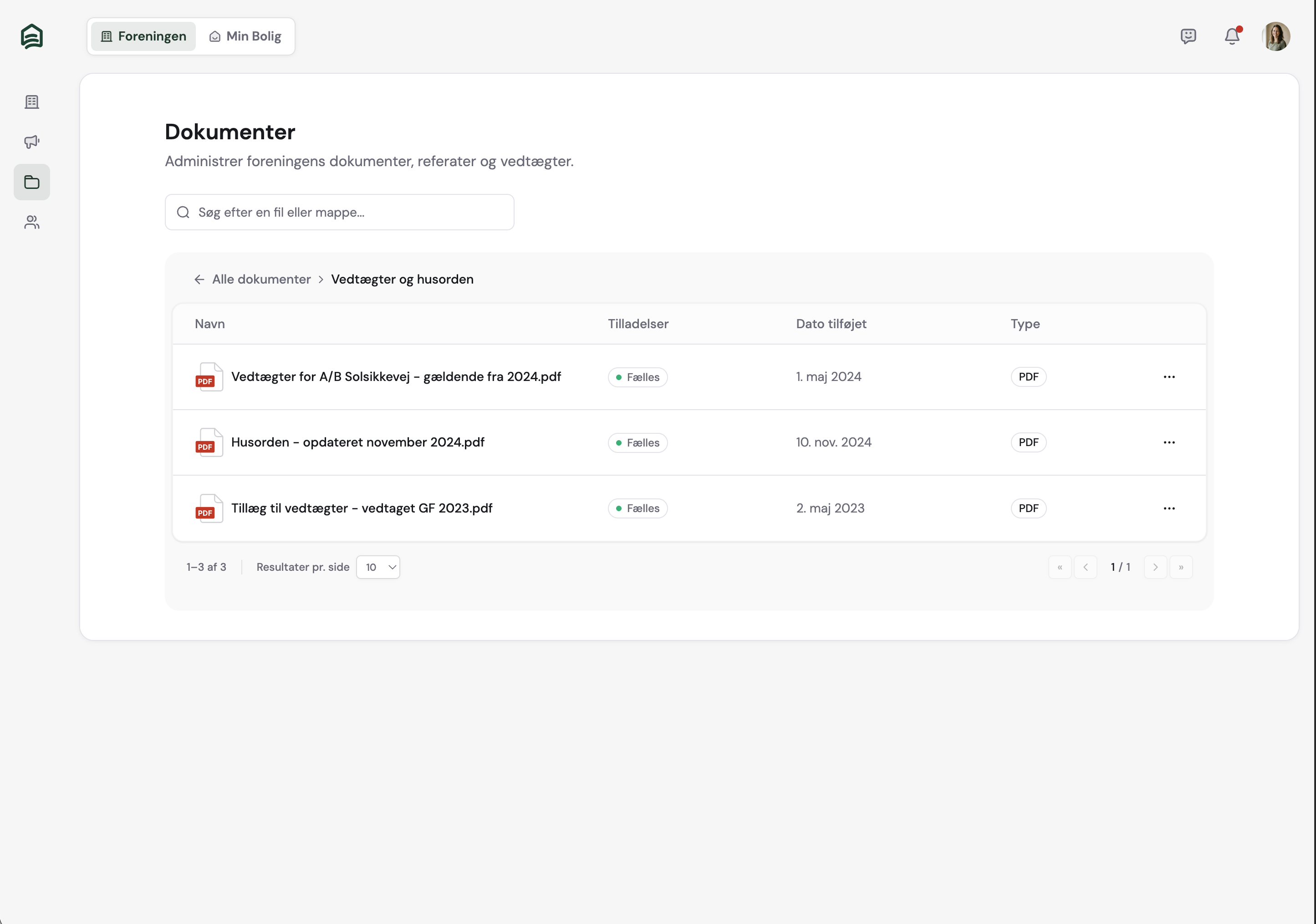The width and height of the screenshot is (1316, 924).
Task: Open options menu for Vedtægter for A/B Solsikkevej
Action: [x=1169, y=377]
